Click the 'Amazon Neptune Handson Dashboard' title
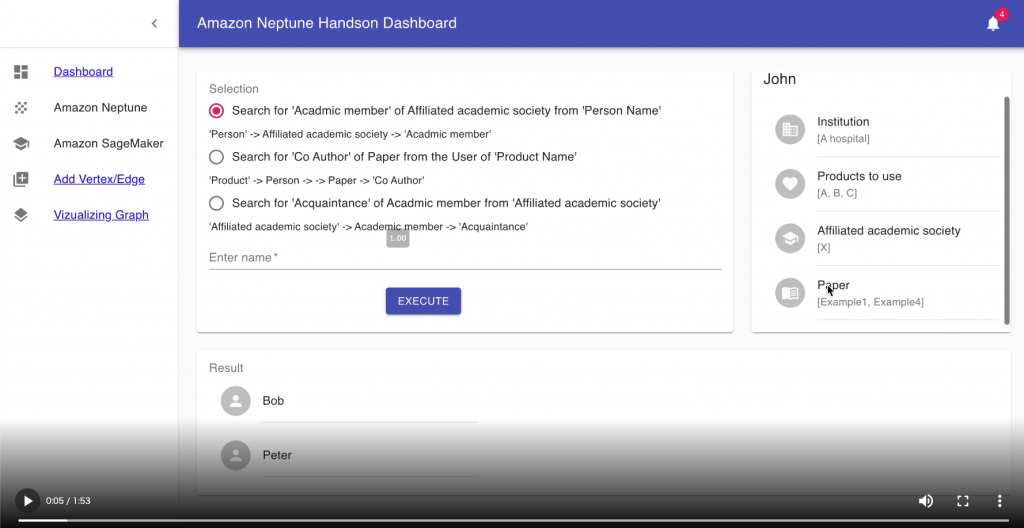The width and height of the screenshot is (1024, 528). click(327, 24)
